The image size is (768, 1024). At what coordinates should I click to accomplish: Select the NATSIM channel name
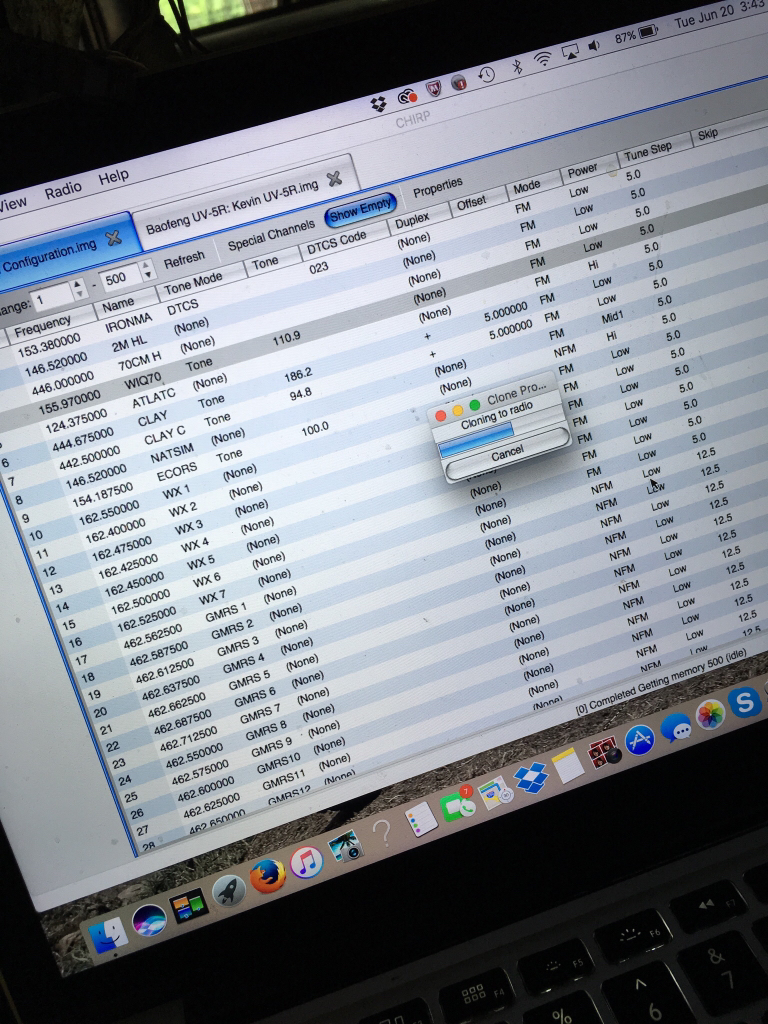[x=172, y=453]
